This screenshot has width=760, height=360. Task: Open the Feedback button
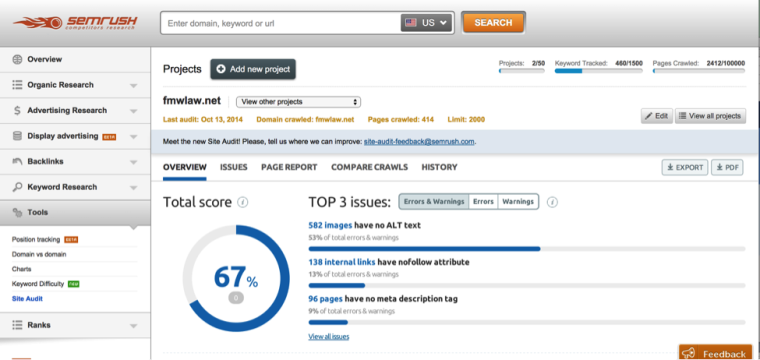[x=714, y=353]
